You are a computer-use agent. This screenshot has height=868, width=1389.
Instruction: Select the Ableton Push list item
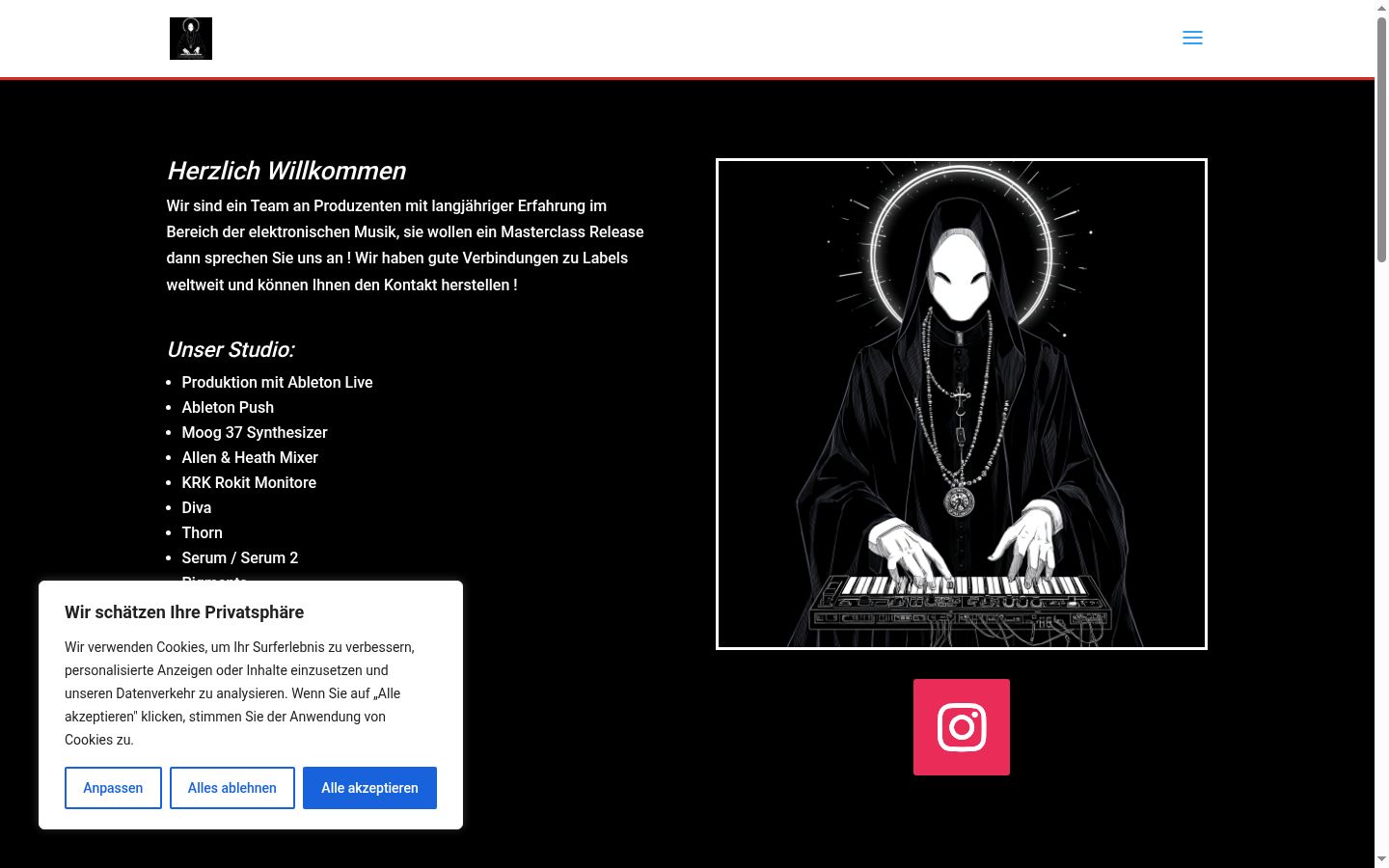click(228, 407)
